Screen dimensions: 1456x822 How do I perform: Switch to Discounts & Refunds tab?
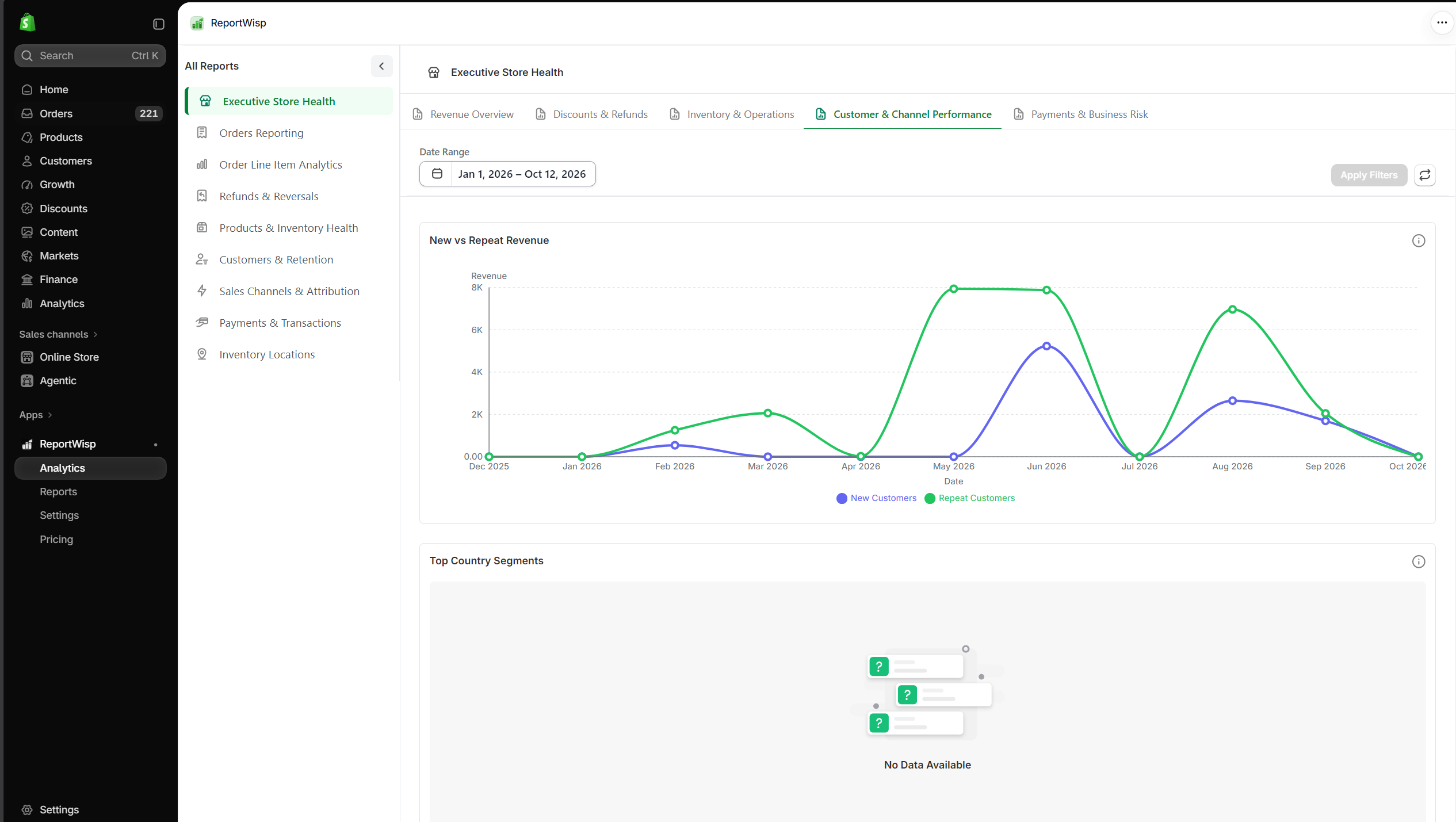tap(591, 114)
